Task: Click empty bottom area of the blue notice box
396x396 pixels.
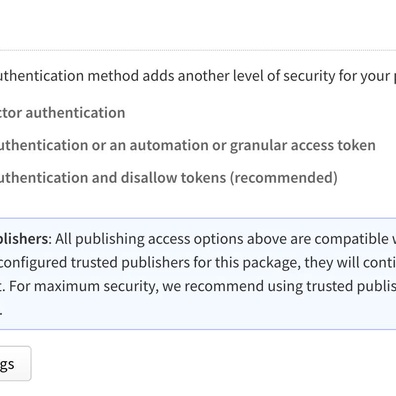Action: pyautogui.click(x=200, y=315)
